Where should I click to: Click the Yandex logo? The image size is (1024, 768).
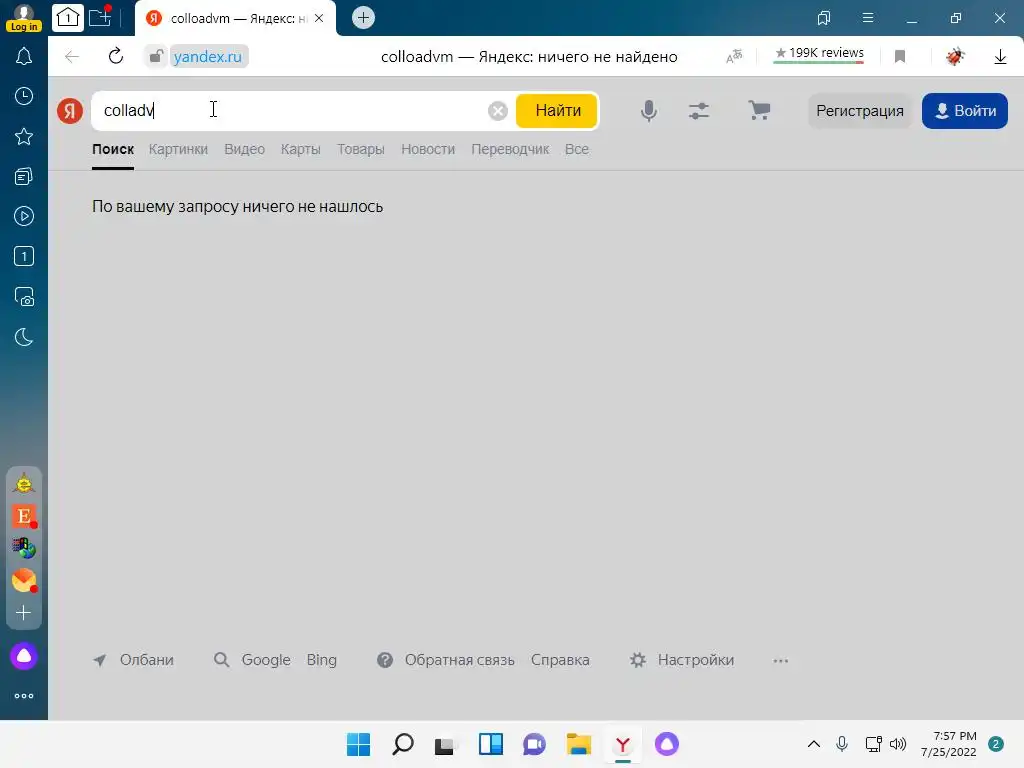click(x=70, y=110)
